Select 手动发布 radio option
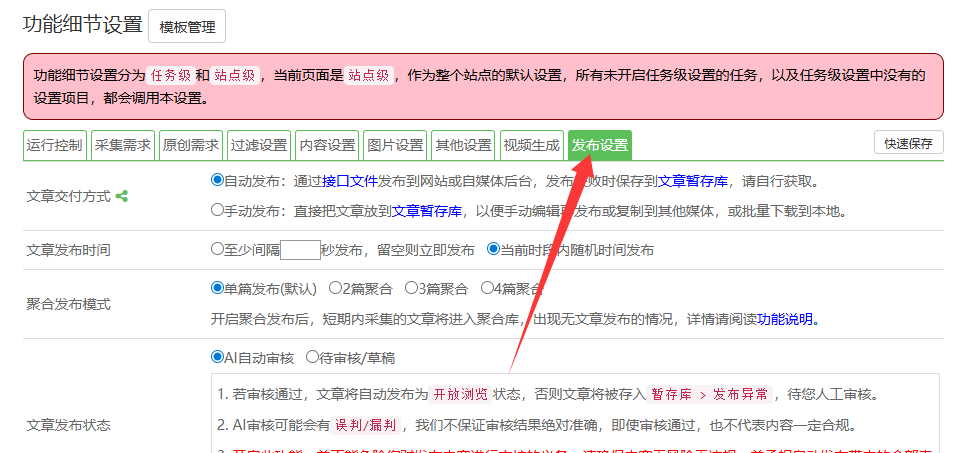The image size is (967, 453). pyautogui.click(x=216, y=210)
